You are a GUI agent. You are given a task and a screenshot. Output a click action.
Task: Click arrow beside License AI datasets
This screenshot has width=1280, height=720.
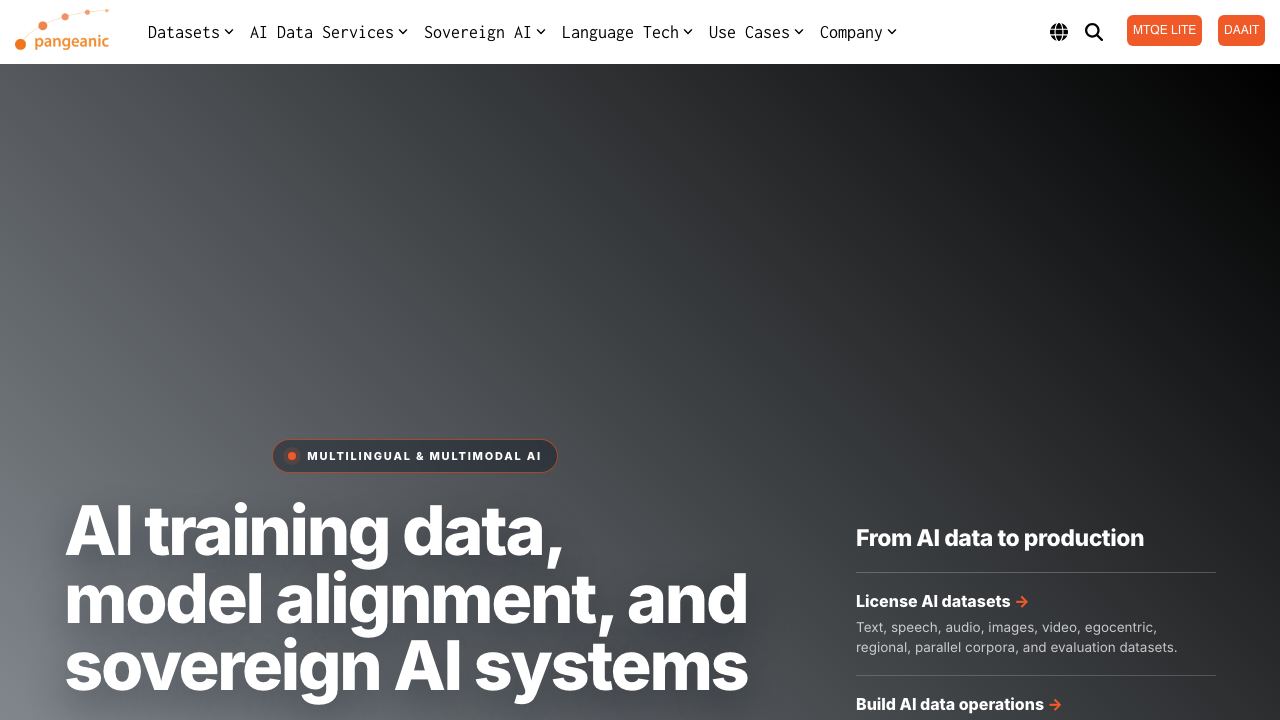1022,602
